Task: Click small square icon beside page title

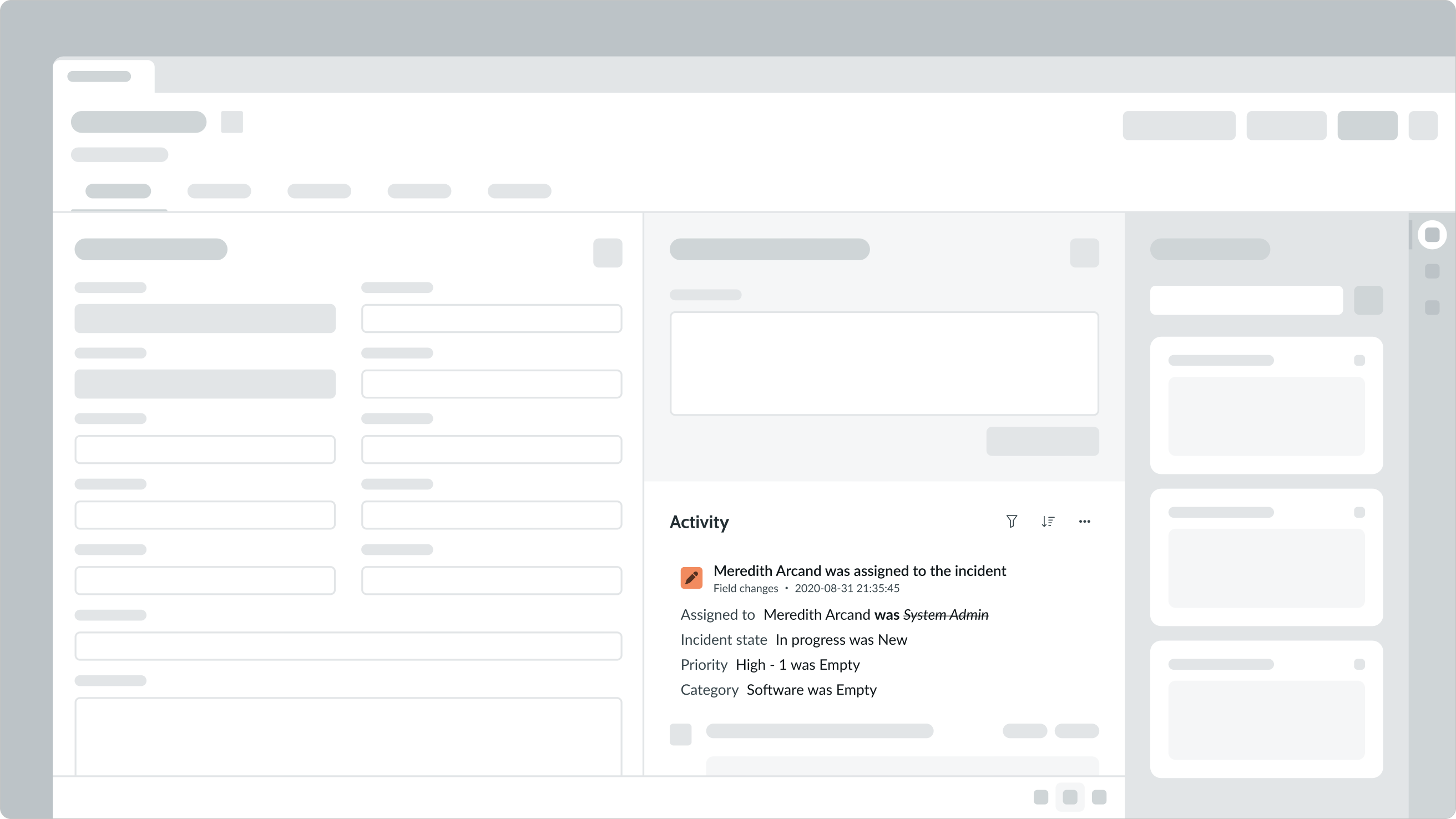Action: pos(232,122)
